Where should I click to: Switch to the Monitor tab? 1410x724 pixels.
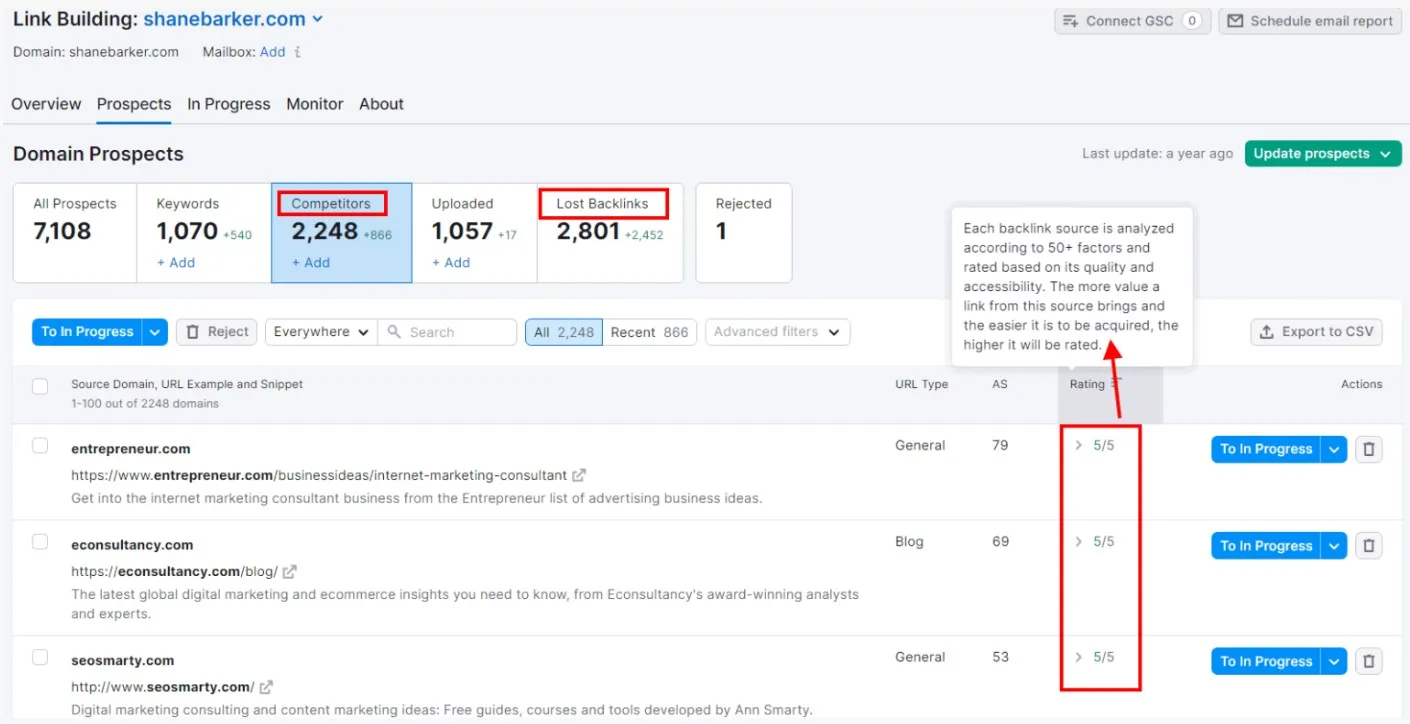coord(315,104)
